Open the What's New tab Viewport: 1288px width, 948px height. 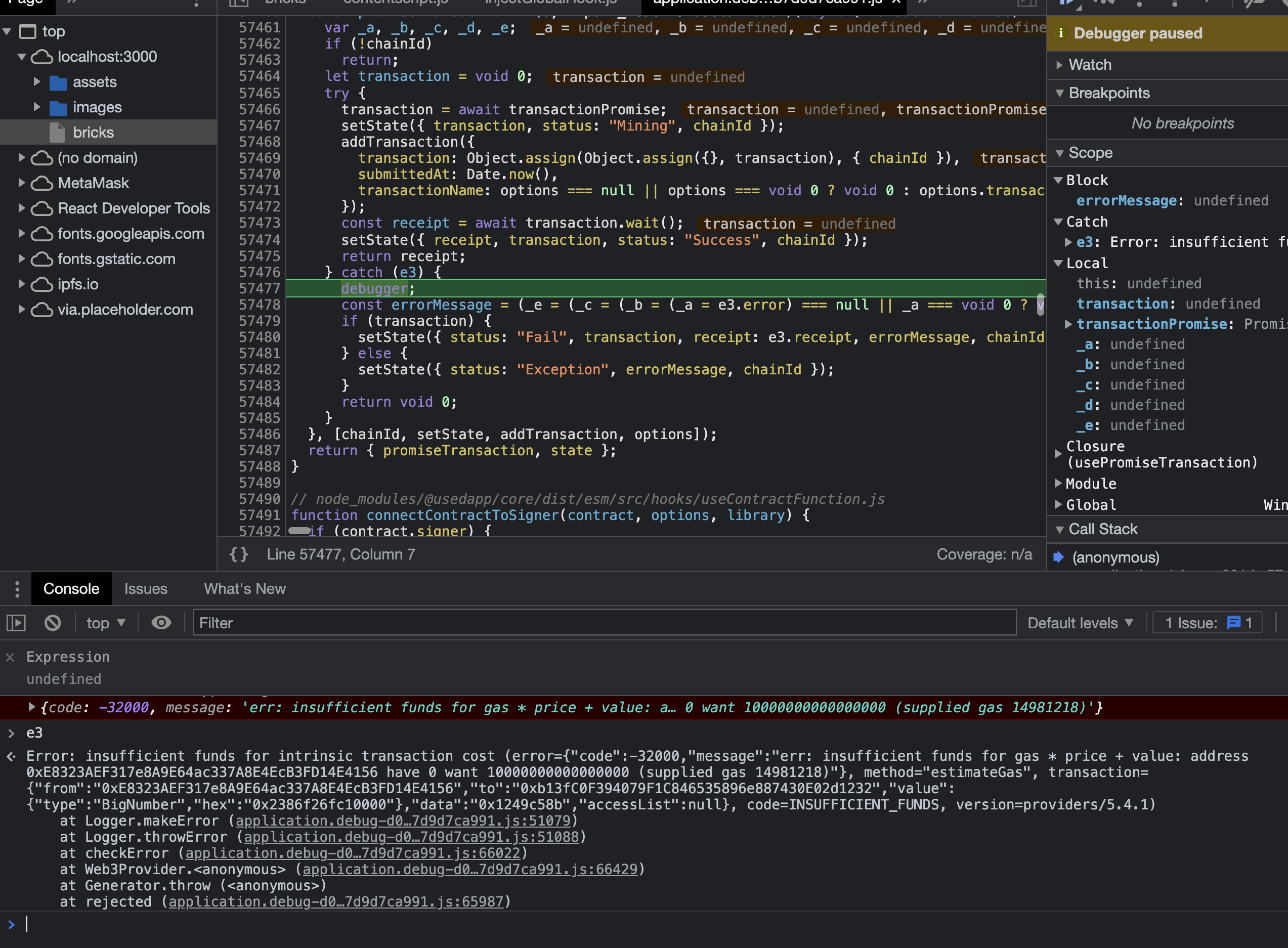pyautogui.click(x=244, y=589)
